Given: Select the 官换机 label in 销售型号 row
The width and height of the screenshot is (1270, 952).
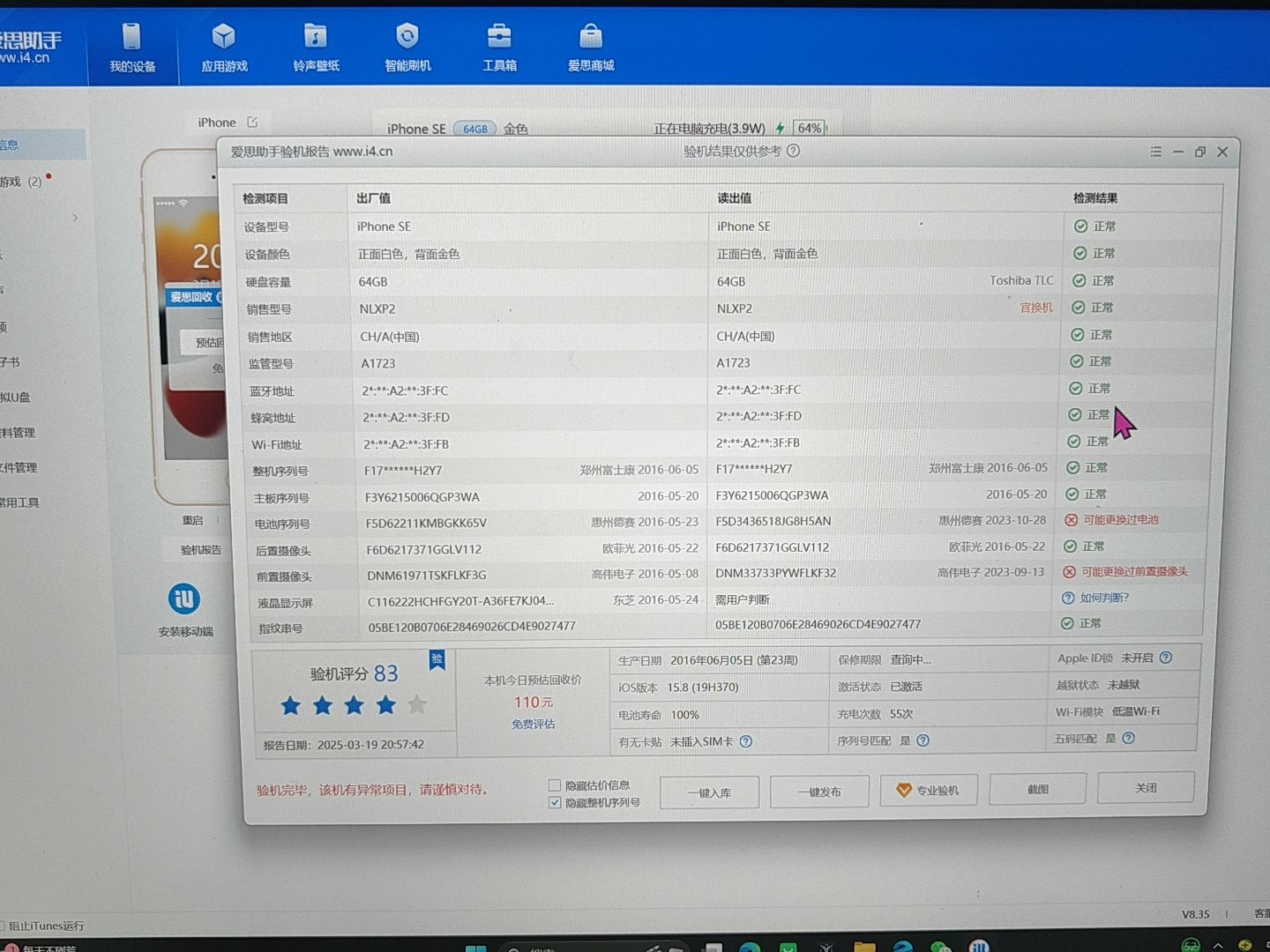Looking at the screenshot, I should click(x=1036, y=308).
